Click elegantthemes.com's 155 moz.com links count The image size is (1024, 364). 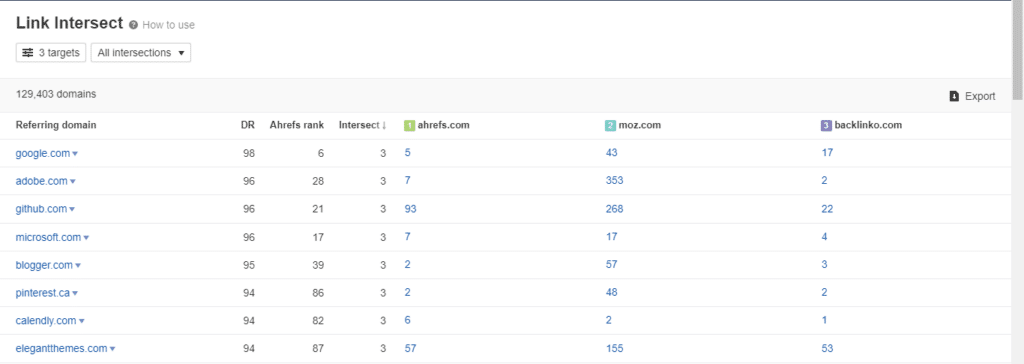pyautogui.click(x=615, y=349)
